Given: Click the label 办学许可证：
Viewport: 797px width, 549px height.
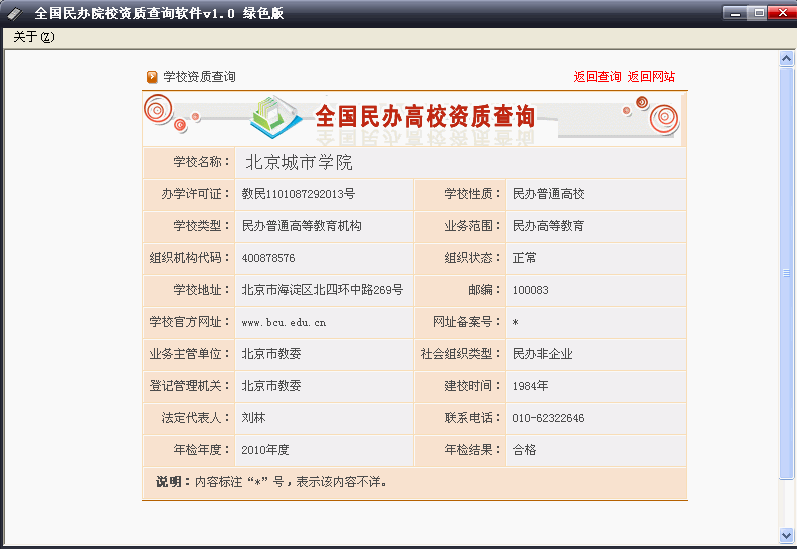Looking at the screenshot, I should 196,194.
